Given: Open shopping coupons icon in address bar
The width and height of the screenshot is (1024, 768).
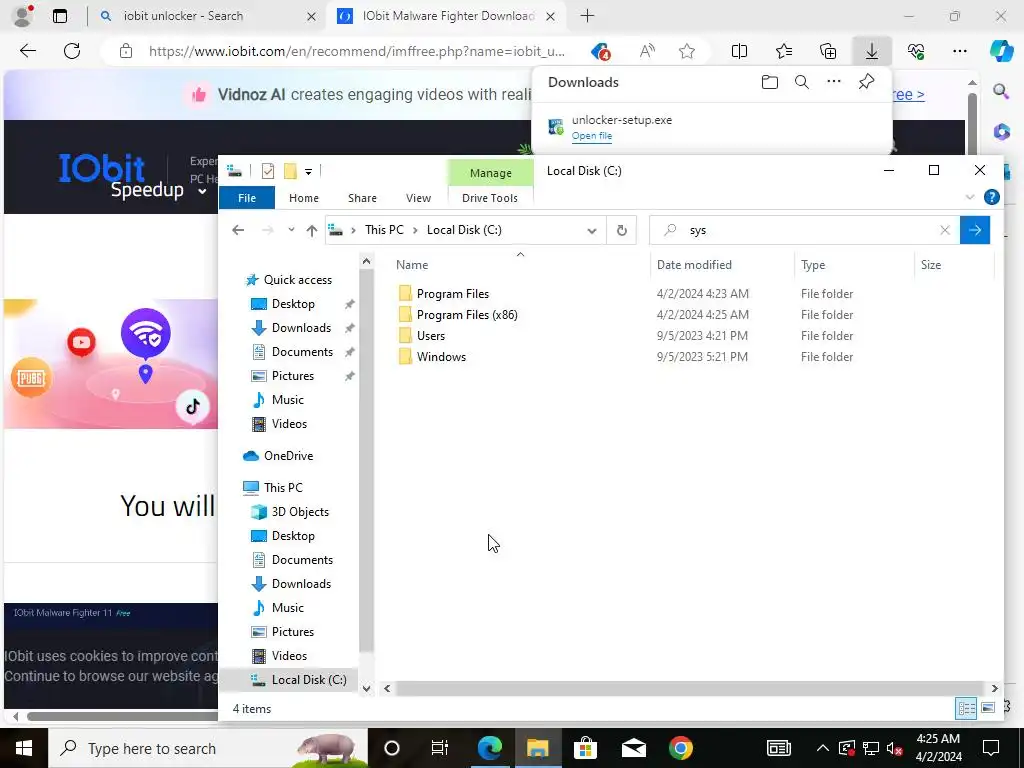Looking at the screenshot, I should click(600, 51).
